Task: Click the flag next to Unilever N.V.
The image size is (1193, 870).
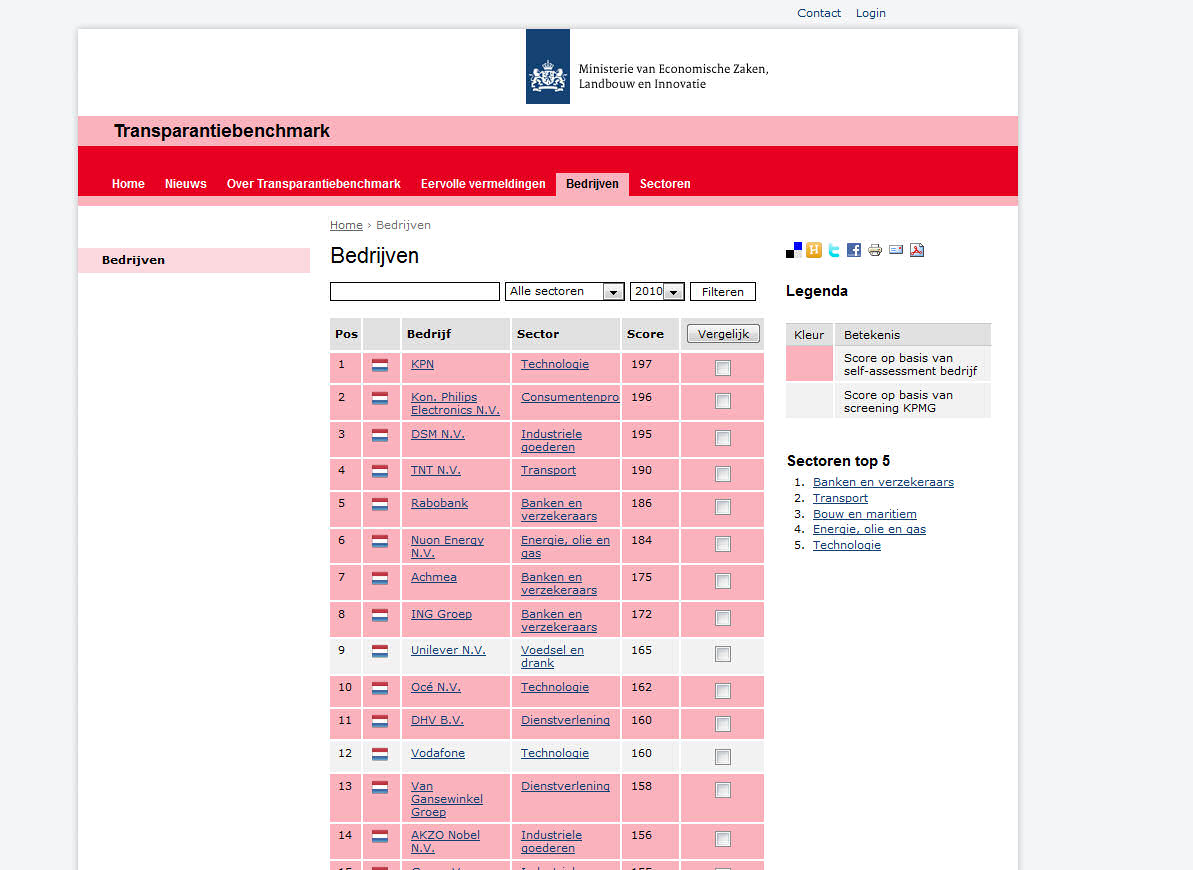Action: 380,652
